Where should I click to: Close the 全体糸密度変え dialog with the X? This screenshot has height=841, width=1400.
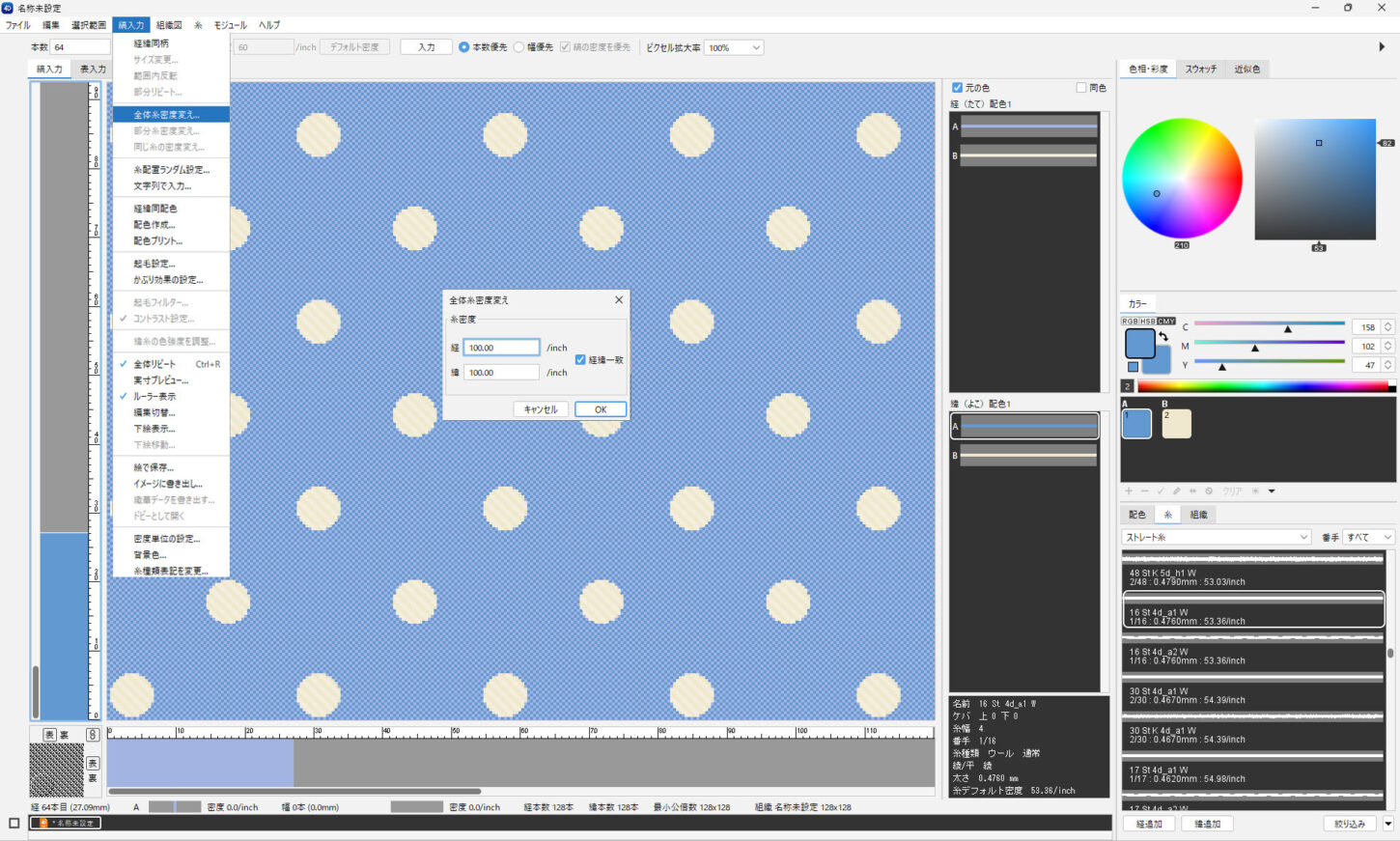click(x=619, y=300)
